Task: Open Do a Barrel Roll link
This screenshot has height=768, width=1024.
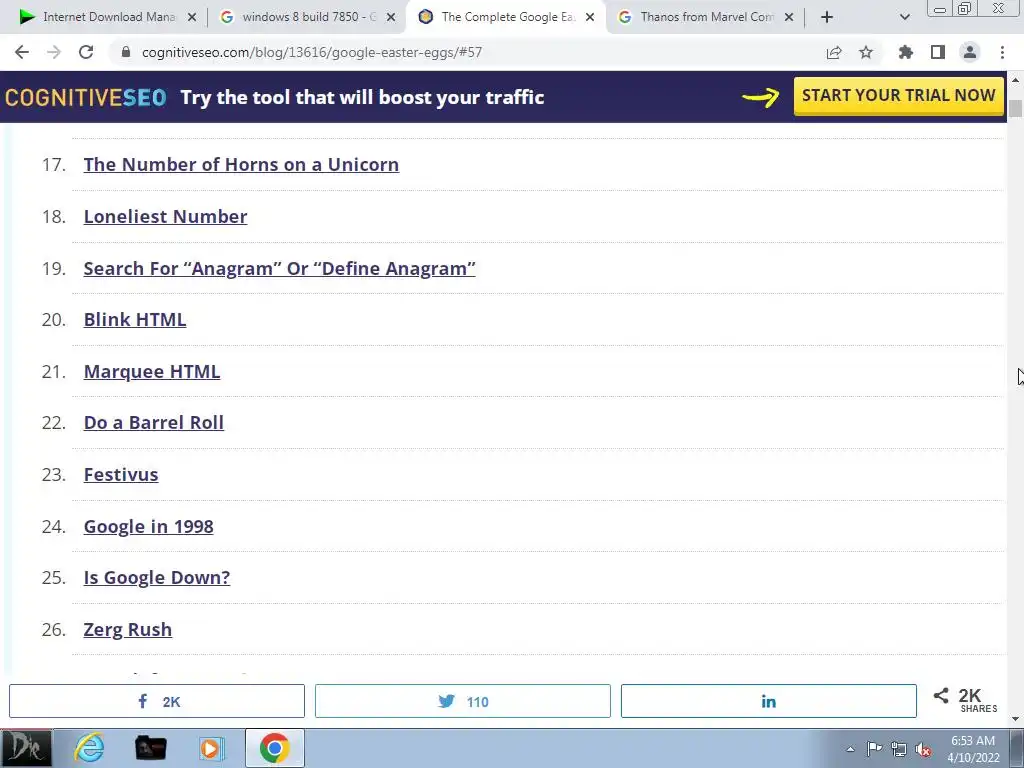Action: 153,423
